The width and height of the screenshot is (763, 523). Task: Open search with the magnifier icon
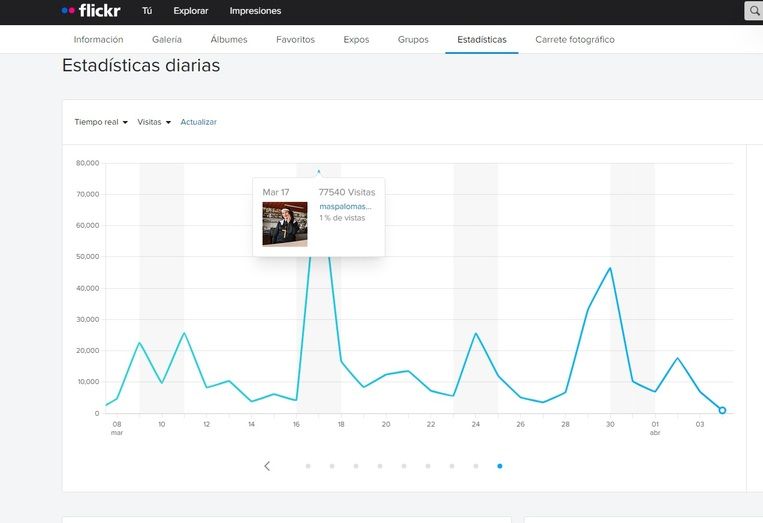coord(753,11)
